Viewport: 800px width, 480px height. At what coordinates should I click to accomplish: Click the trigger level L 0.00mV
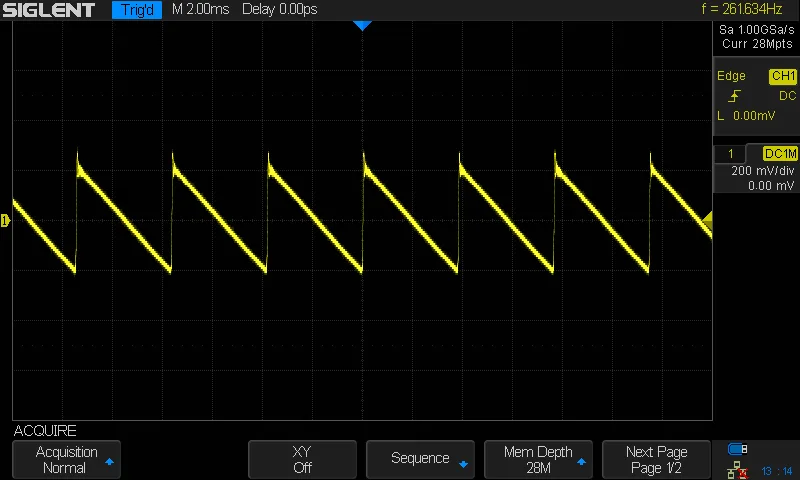pyautogui.click(x=746, y=116)
